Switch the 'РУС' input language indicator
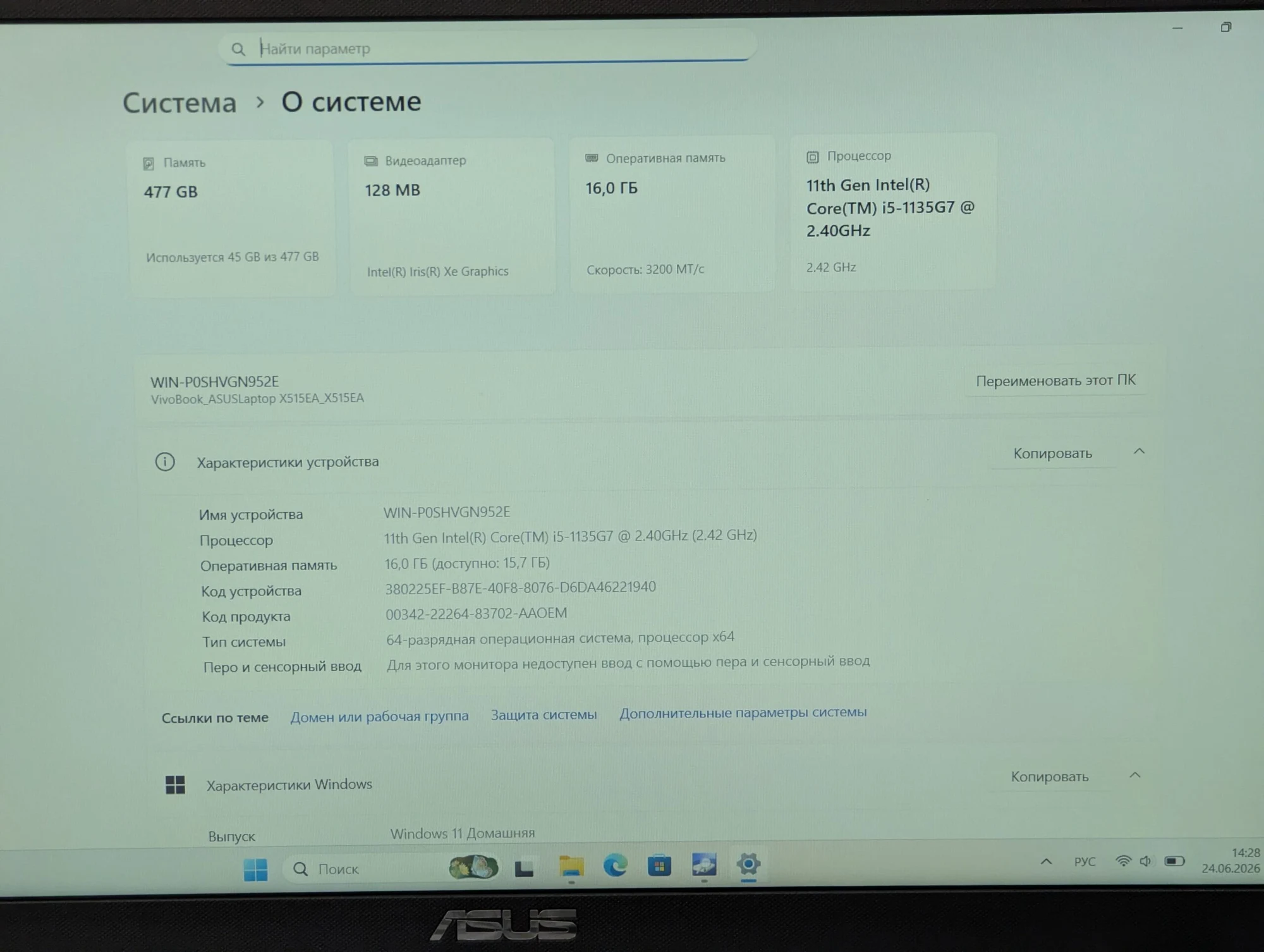The height and width of the screenshot is (952, 1264). pos(1085,861)
